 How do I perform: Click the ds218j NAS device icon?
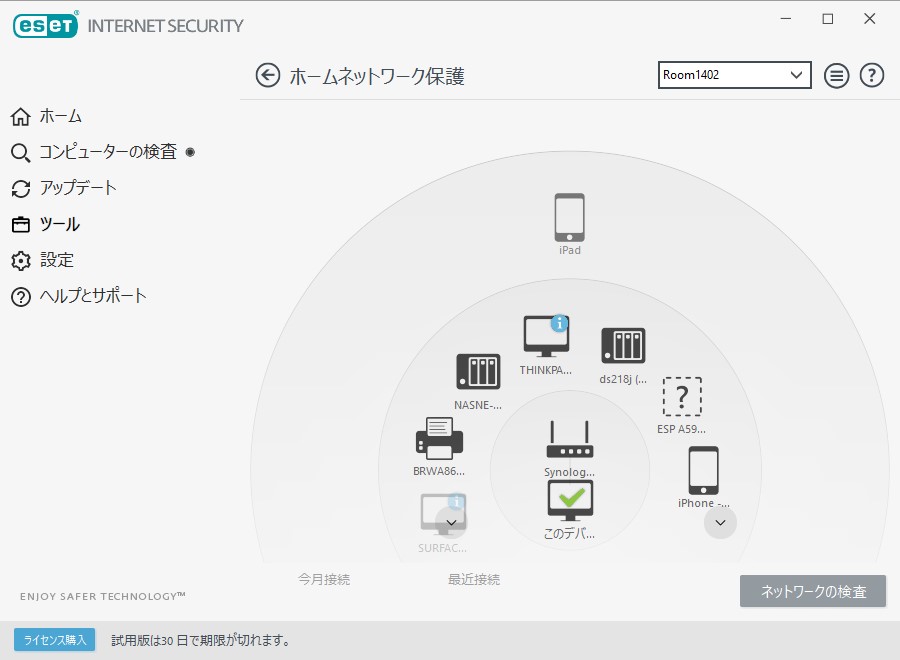click(x=622, y=345)
